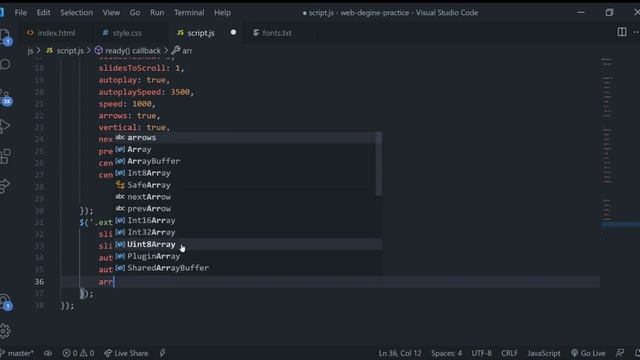This screenshot has width=640, height=360.
Task: Open the Manage gear settings icon
Action: [5, 331]
